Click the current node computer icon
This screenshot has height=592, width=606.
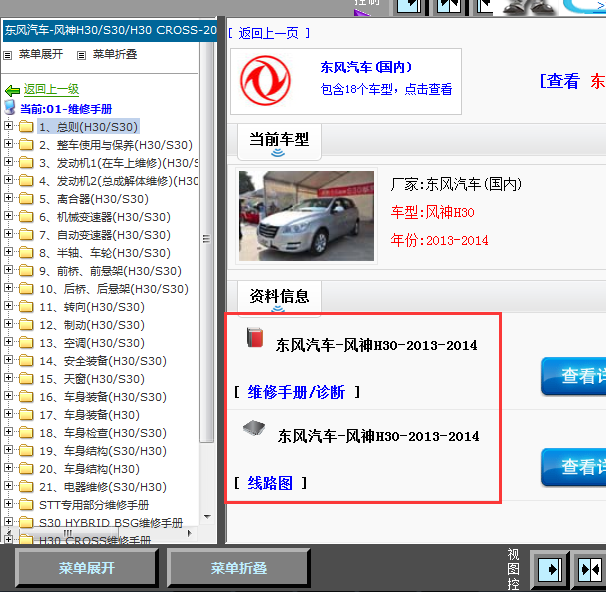10,108
